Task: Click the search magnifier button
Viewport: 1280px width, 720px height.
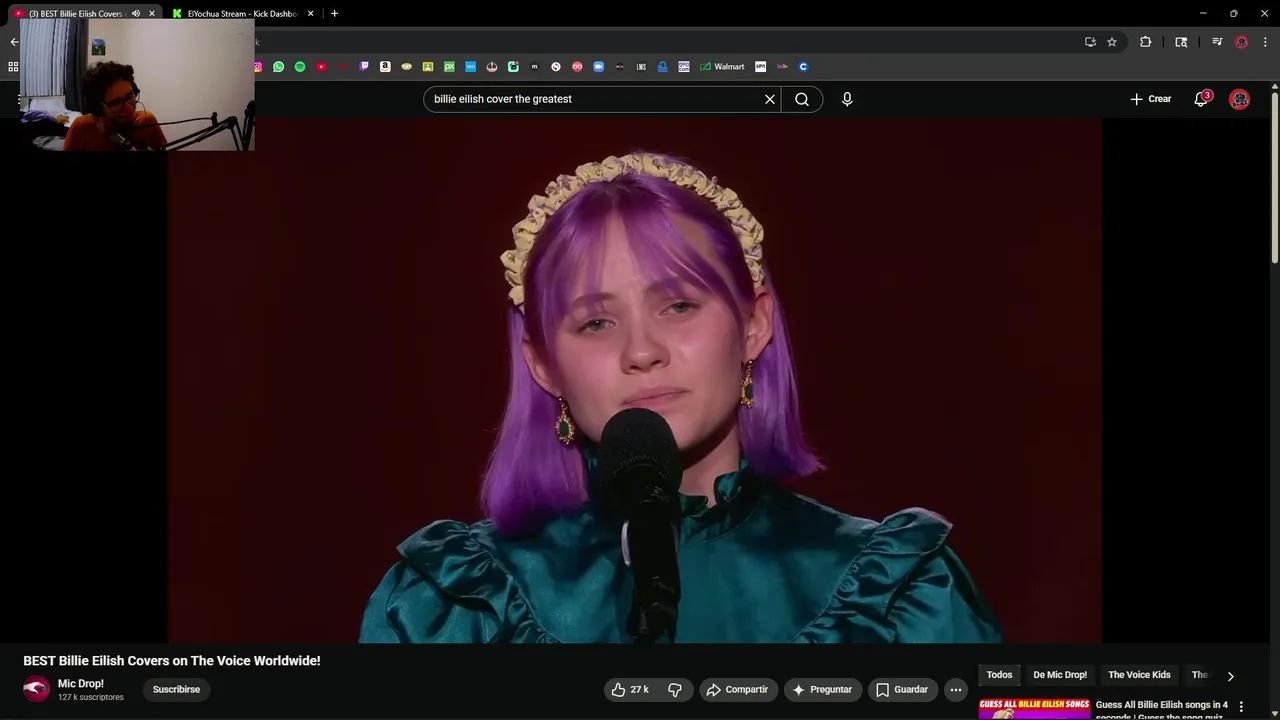Action: coord(802,99)
